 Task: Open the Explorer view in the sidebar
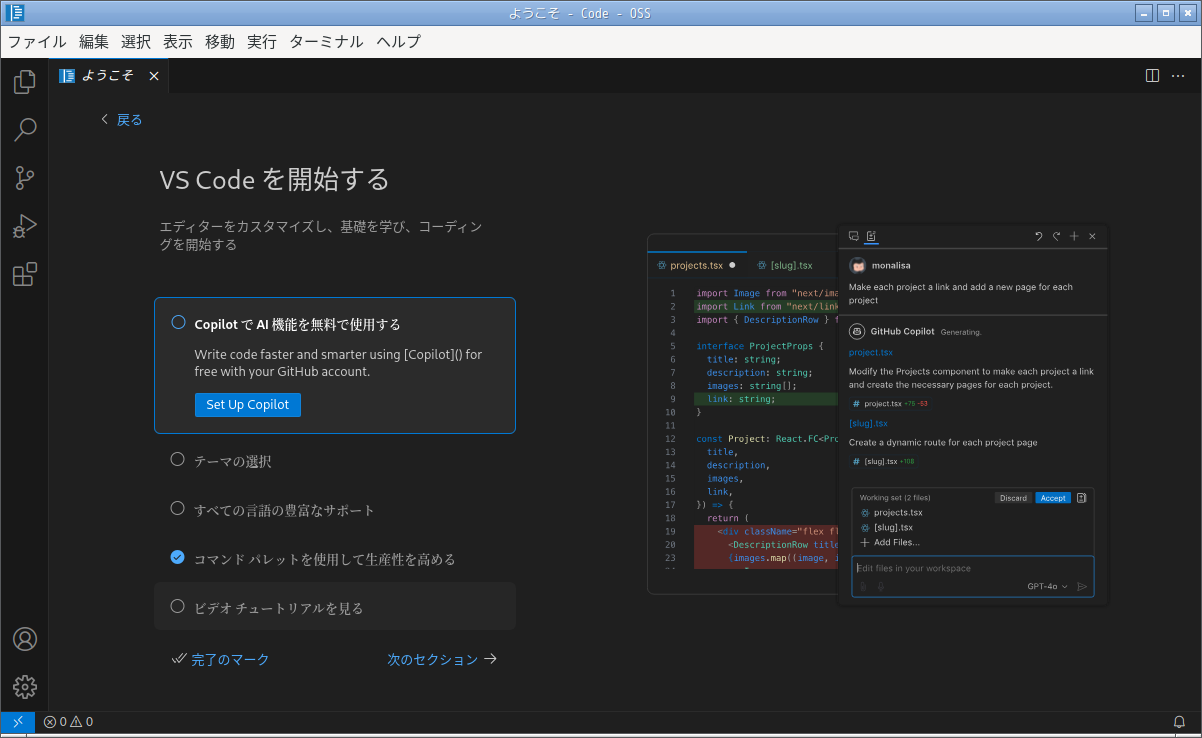[x=24, y=82]
